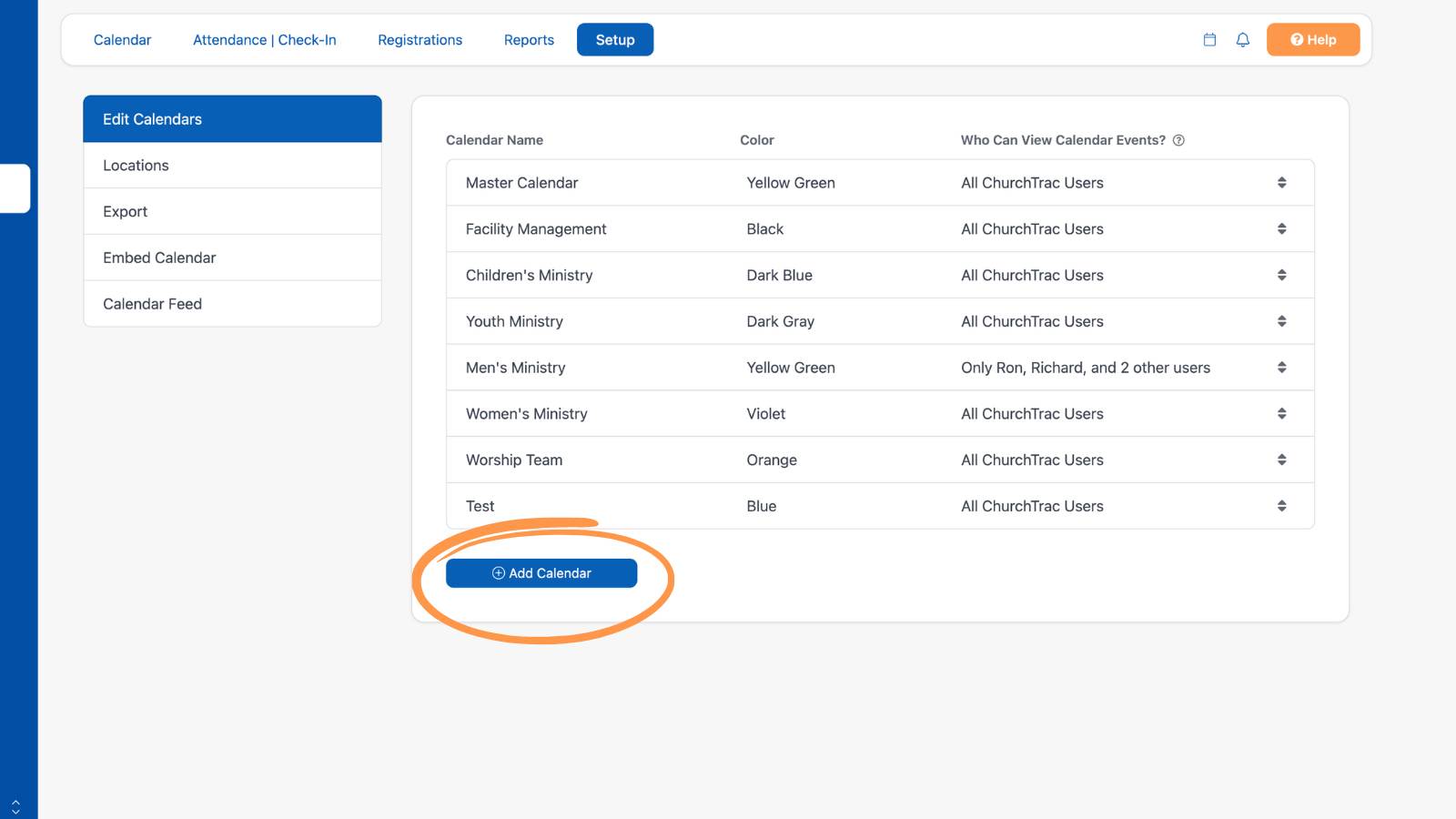
Task: Open Locations in the sidebar
Action: click(232, 166)
